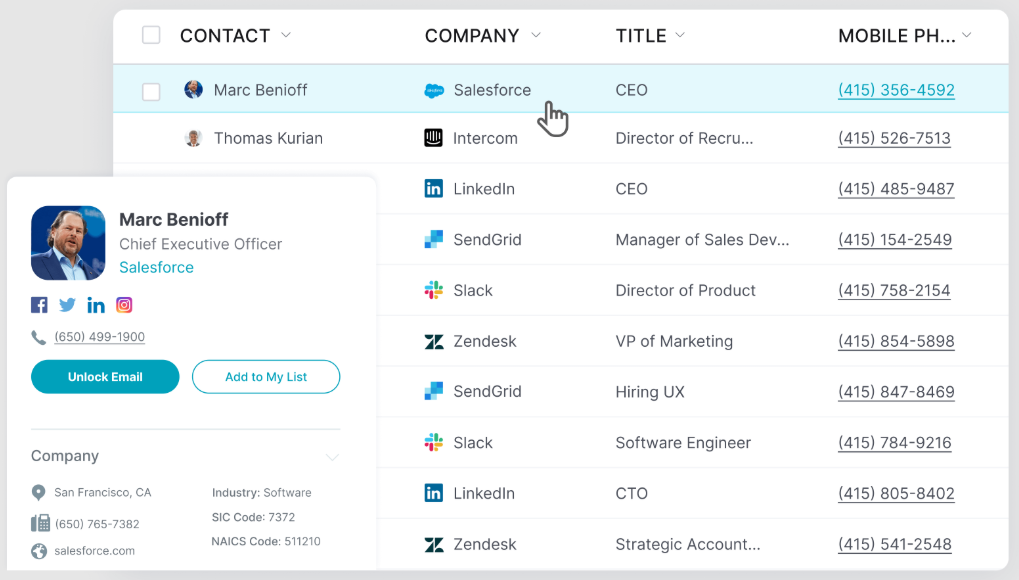This screenshot has width=1019, height=580.
Task: Click the SendGrid logo in Manager of Sales row
Action: [x=433, y=239]
